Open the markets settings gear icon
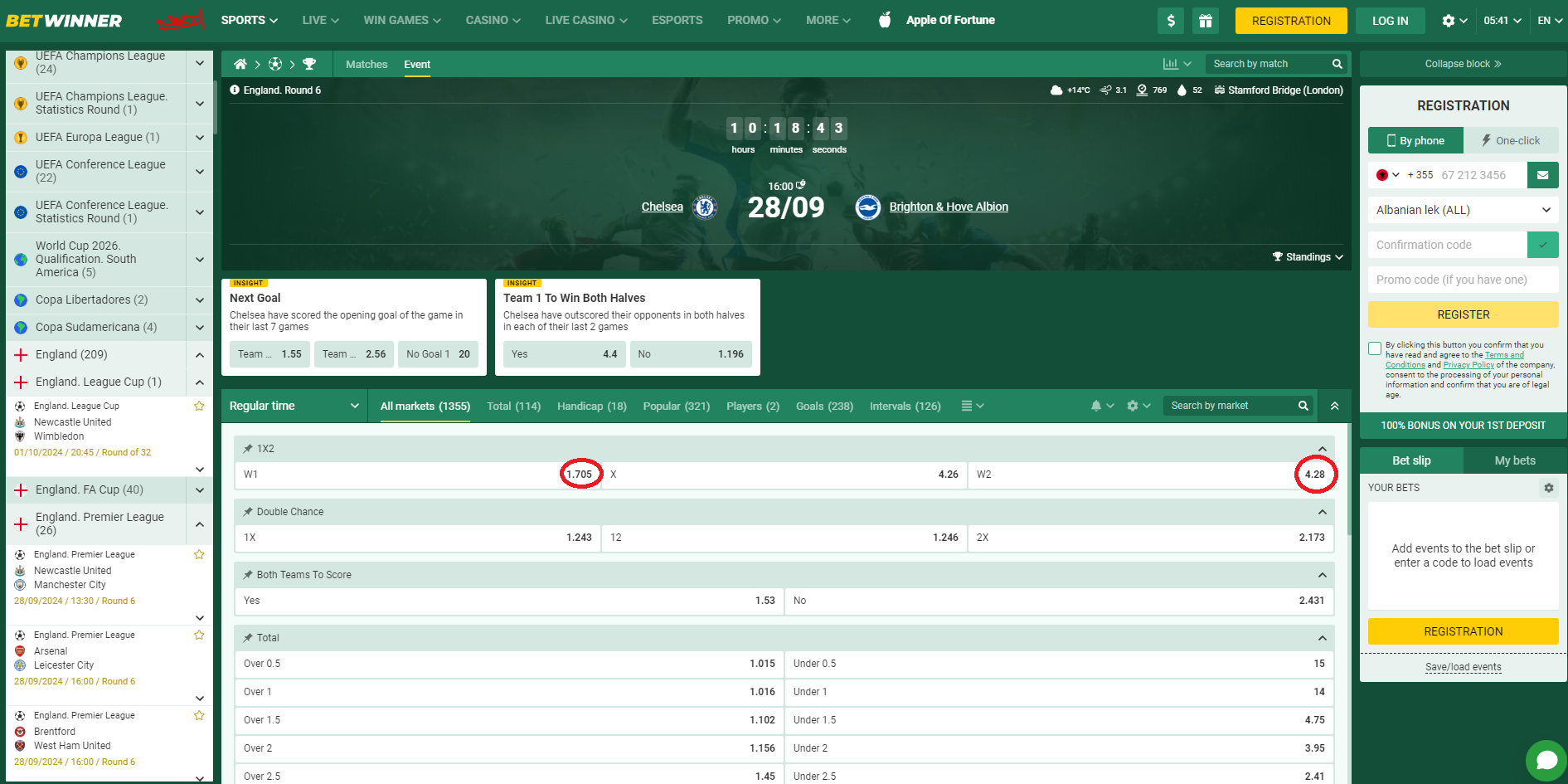Screen dimensions: 1568x784 pos(1133,406)
